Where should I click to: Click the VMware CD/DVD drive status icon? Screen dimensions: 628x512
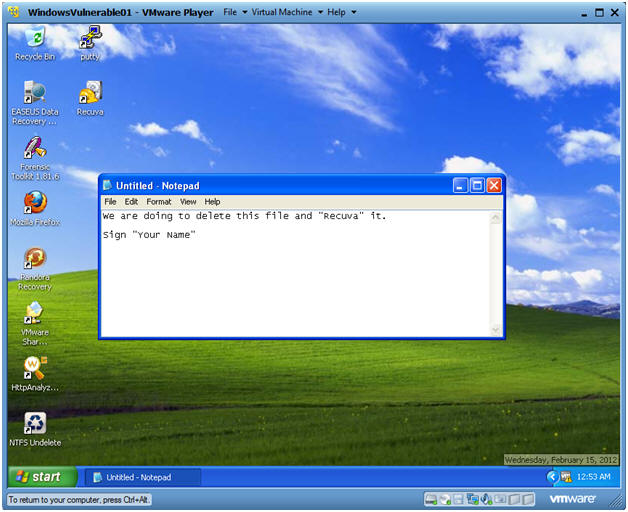(x=445, y=499)
